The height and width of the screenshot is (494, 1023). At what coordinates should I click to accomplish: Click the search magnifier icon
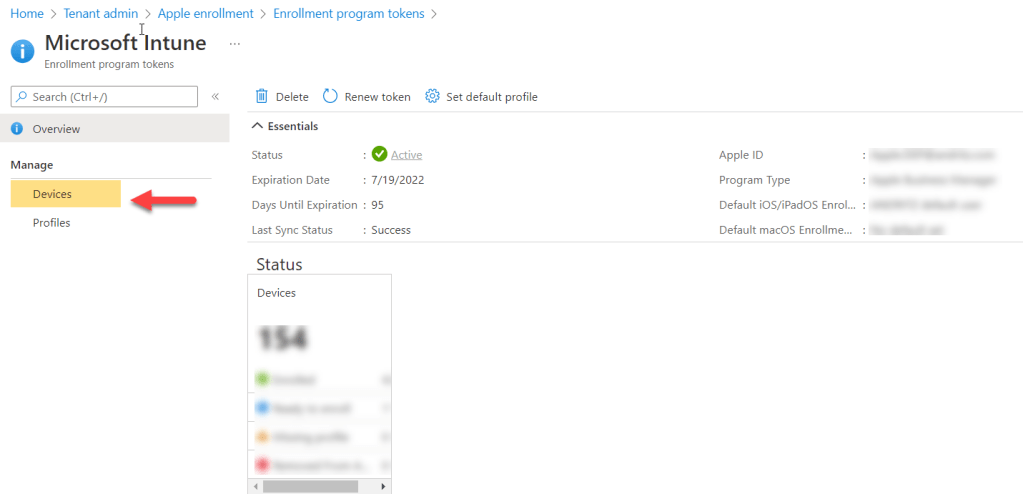click(x=22, y=97)
